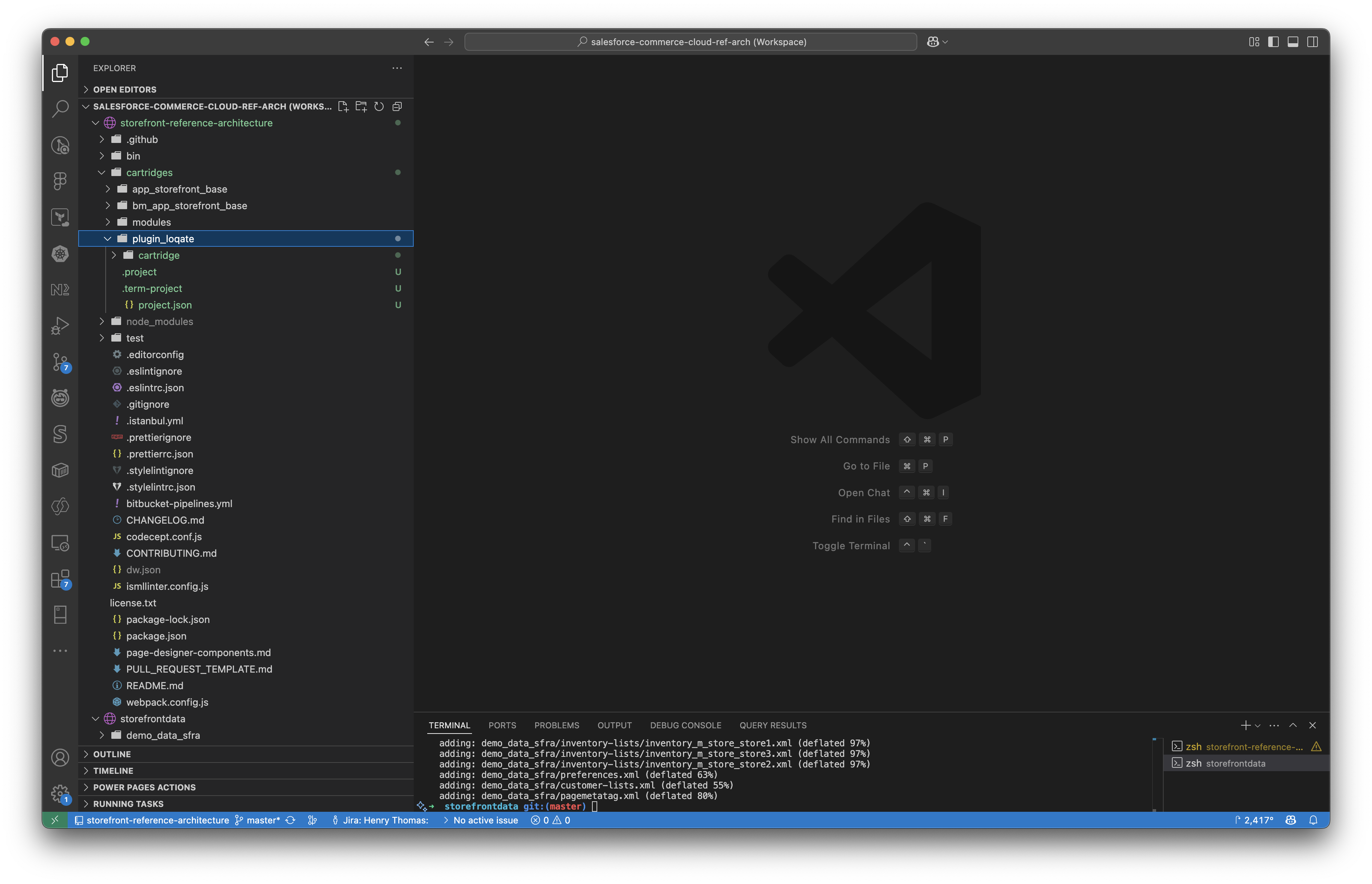
Task: Open Kubernetes helm wheel icon
Action: pos(60,254)
